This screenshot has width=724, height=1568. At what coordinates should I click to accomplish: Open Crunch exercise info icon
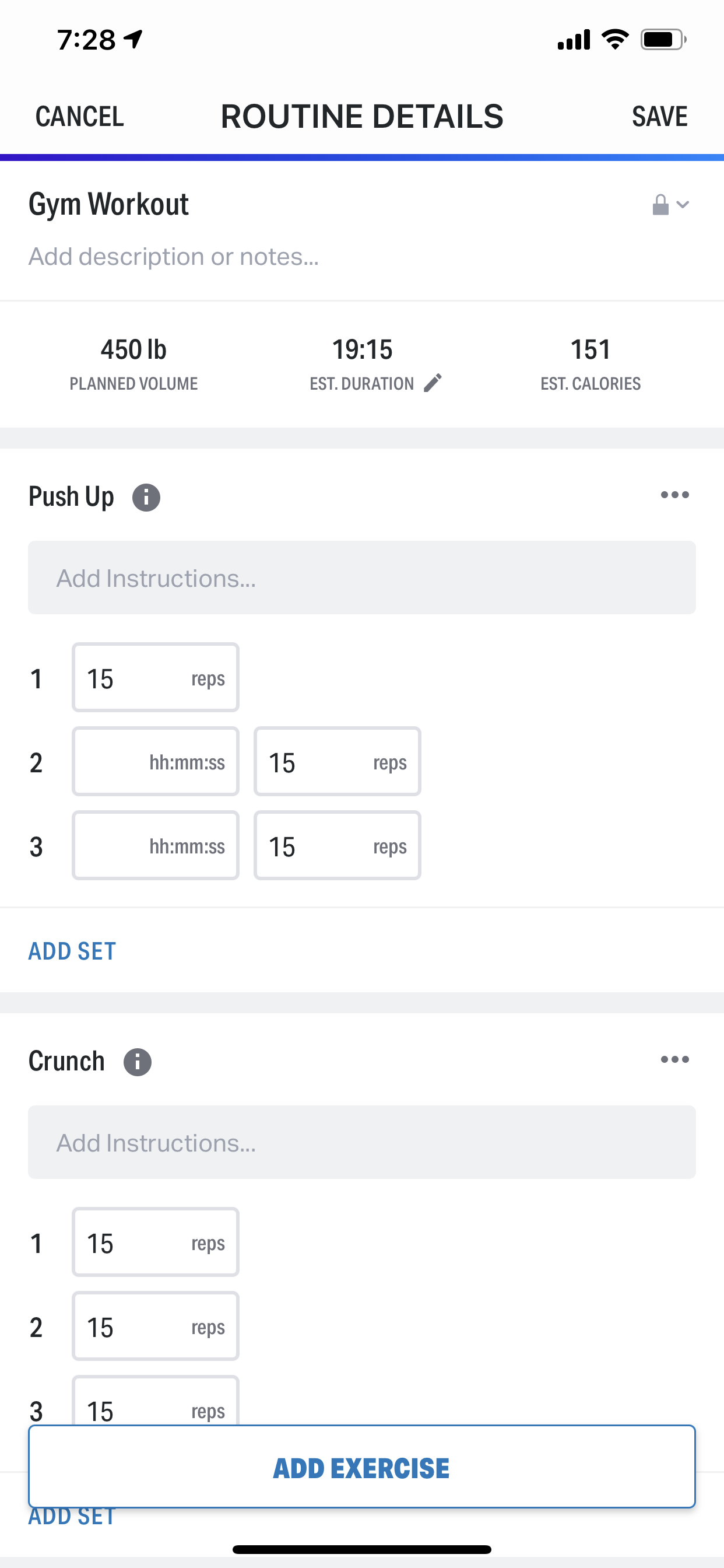pos(138,1062)
